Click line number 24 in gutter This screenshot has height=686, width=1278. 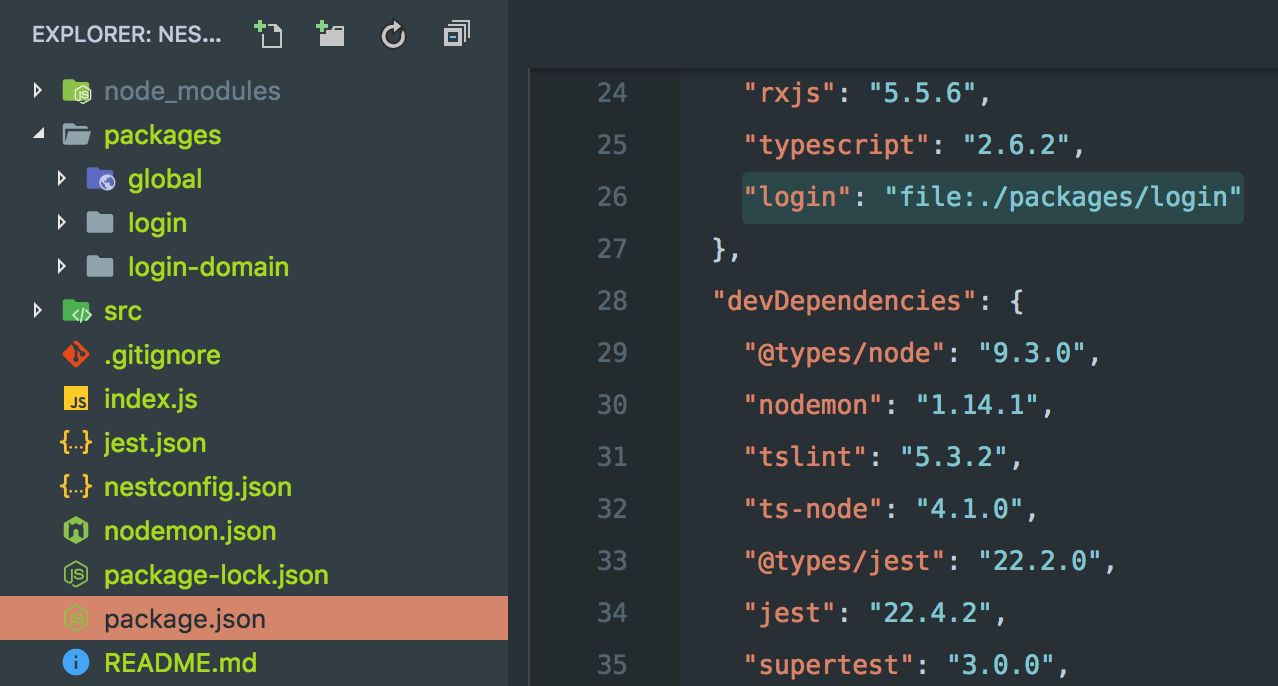(x=611, y=93)
